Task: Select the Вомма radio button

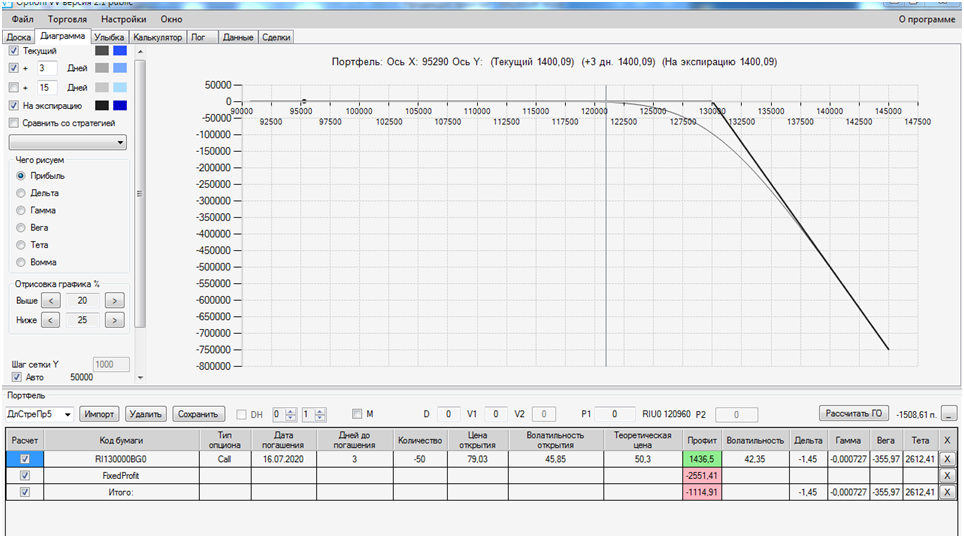Action: click(x=21, y=262)
